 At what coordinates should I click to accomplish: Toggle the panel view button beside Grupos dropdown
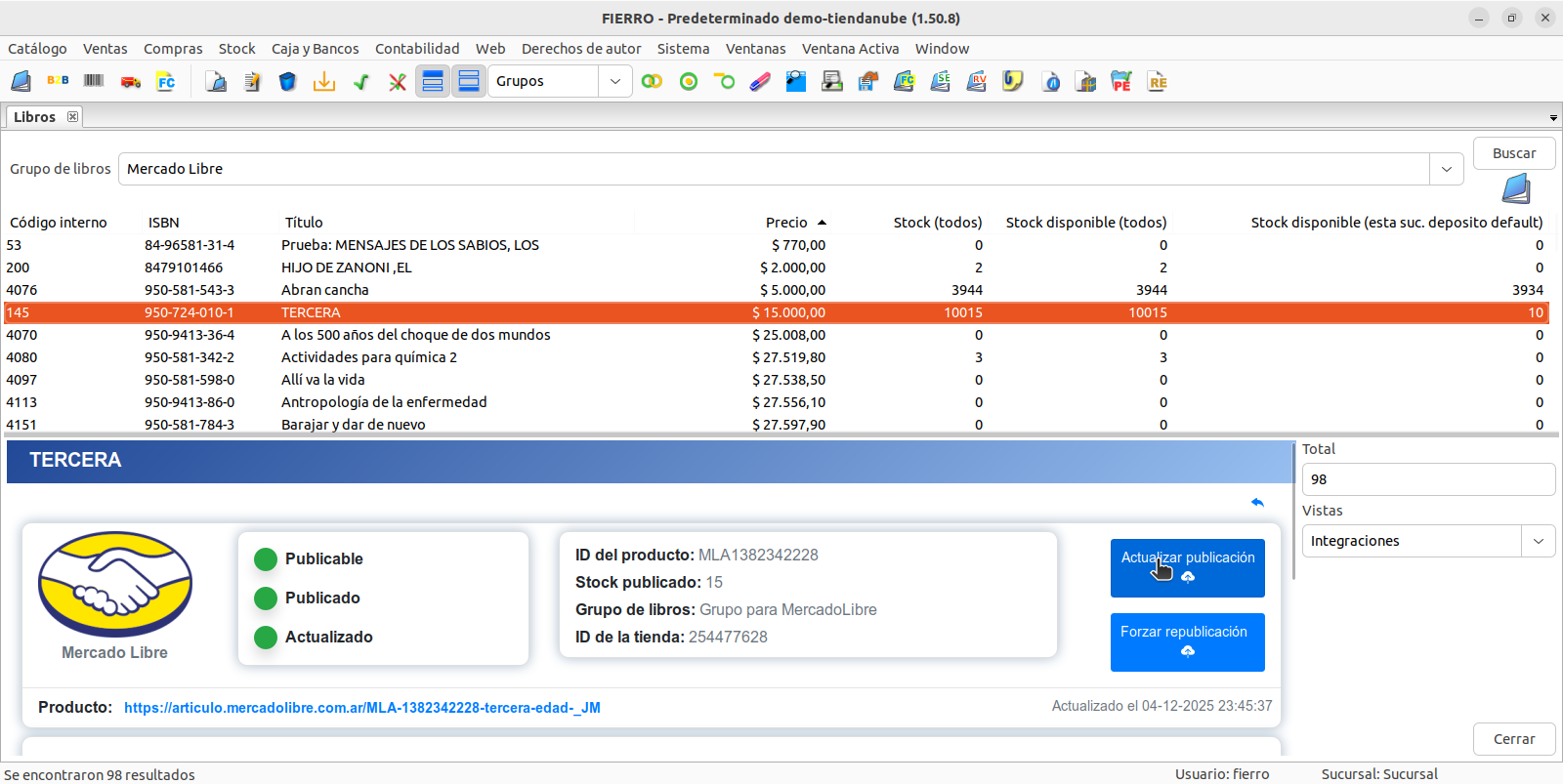point(469,82)
